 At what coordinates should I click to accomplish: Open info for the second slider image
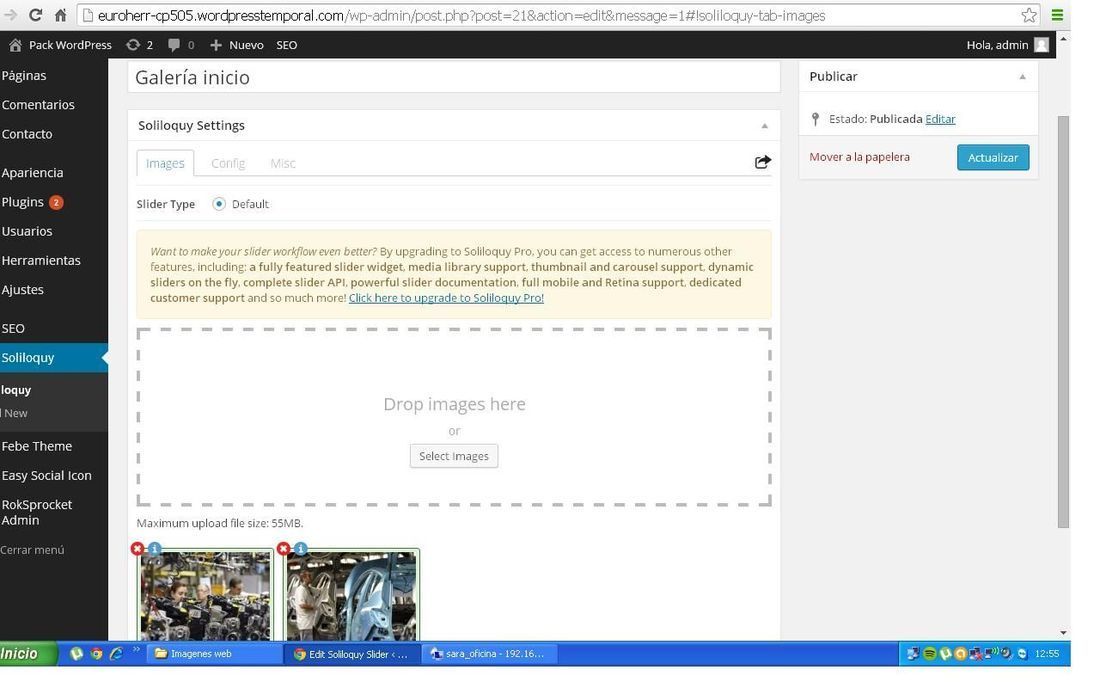300,548
